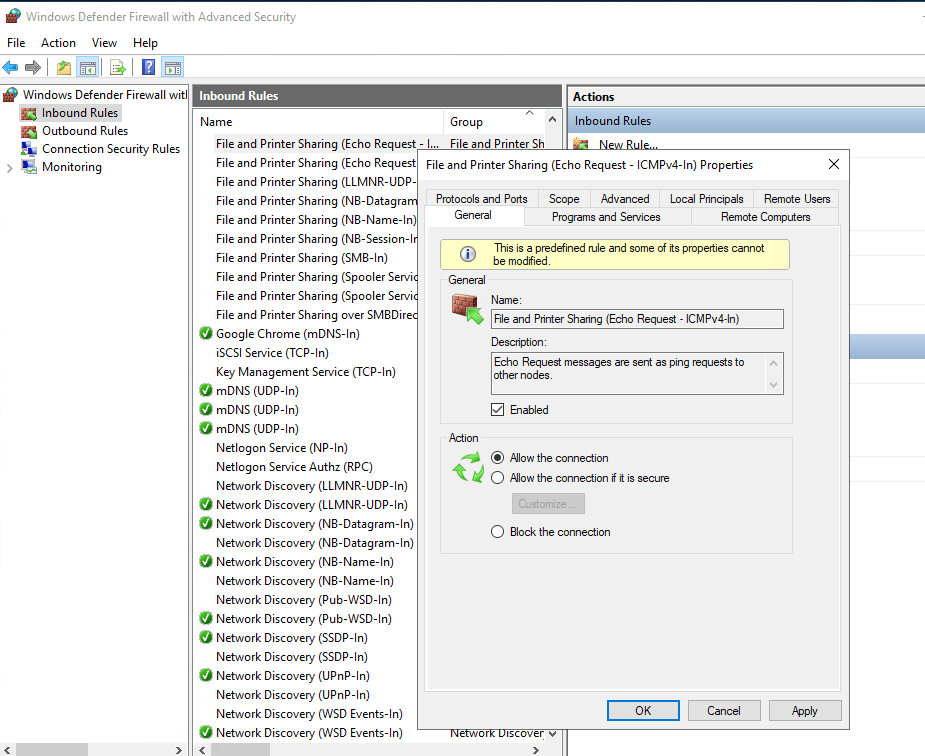The width and height of the screenshot is (925, 756).
Task: Open the Action menu
Action: coord(58,43)
